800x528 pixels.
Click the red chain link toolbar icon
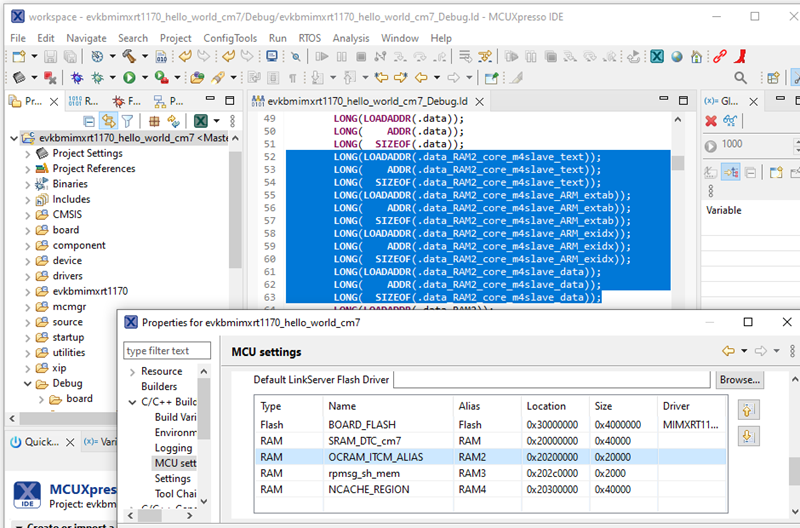pos(720,56)
